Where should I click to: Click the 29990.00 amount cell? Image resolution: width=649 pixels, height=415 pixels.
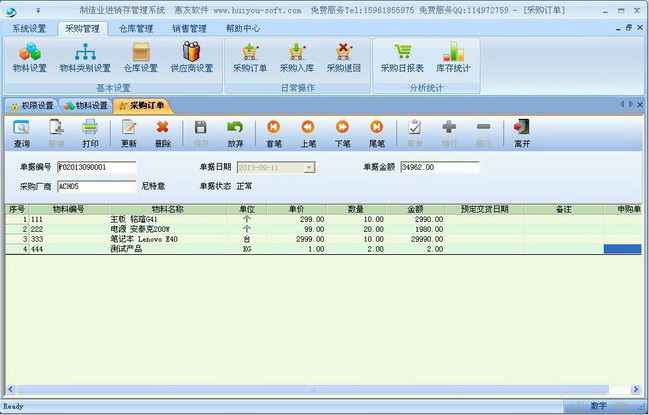click(415, 239)
